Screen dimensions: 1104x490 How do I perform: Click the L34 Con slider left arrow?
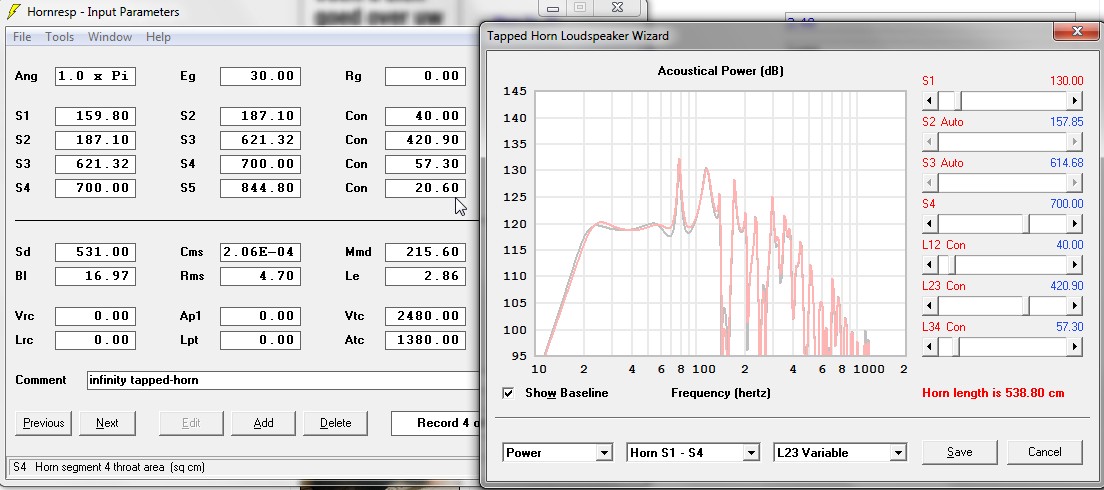click(929, 346)
